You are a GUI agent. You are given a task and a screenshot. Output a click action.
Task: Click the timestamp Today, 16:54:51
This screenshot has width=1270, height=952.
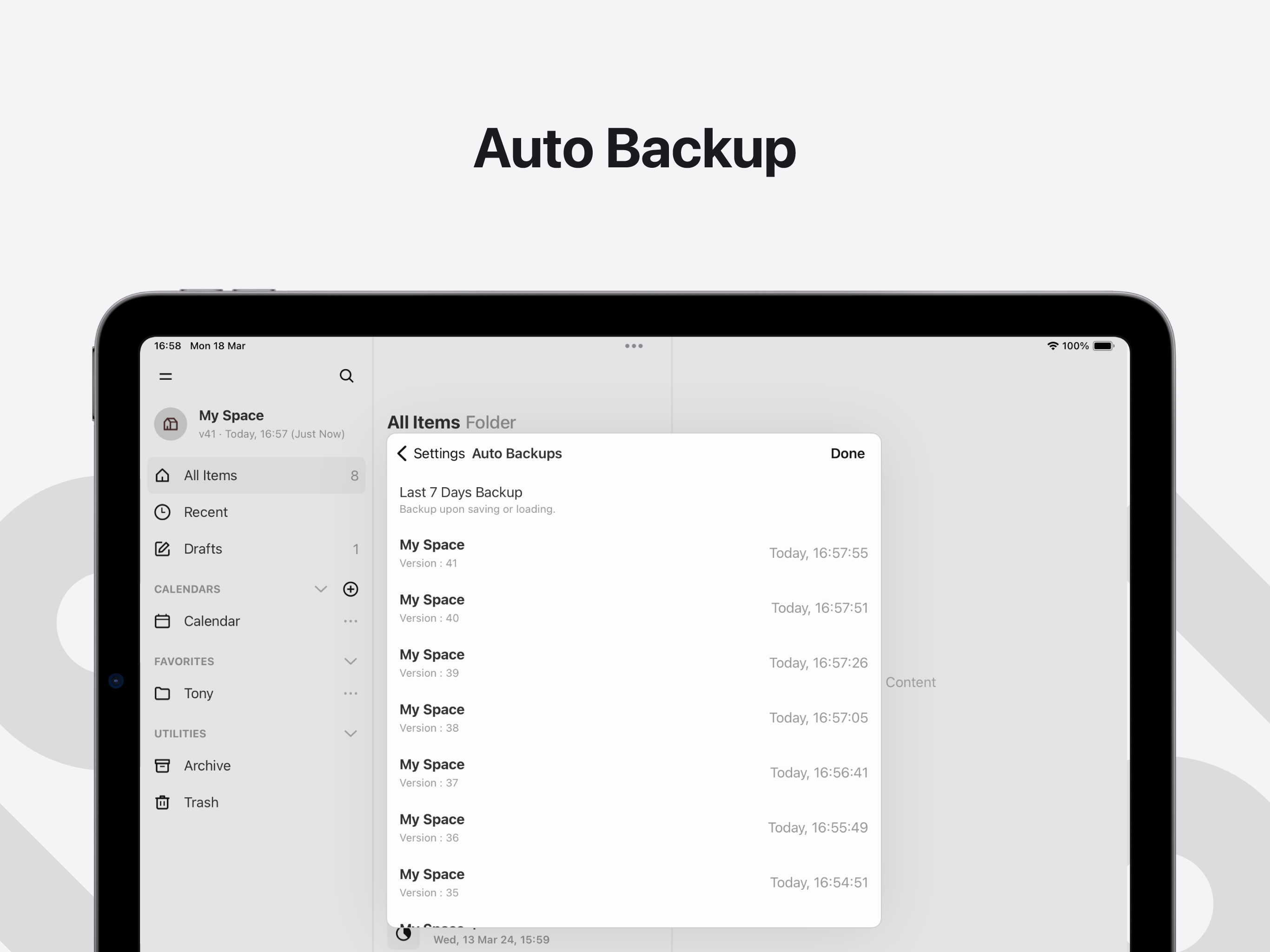(x=819, y=883)
